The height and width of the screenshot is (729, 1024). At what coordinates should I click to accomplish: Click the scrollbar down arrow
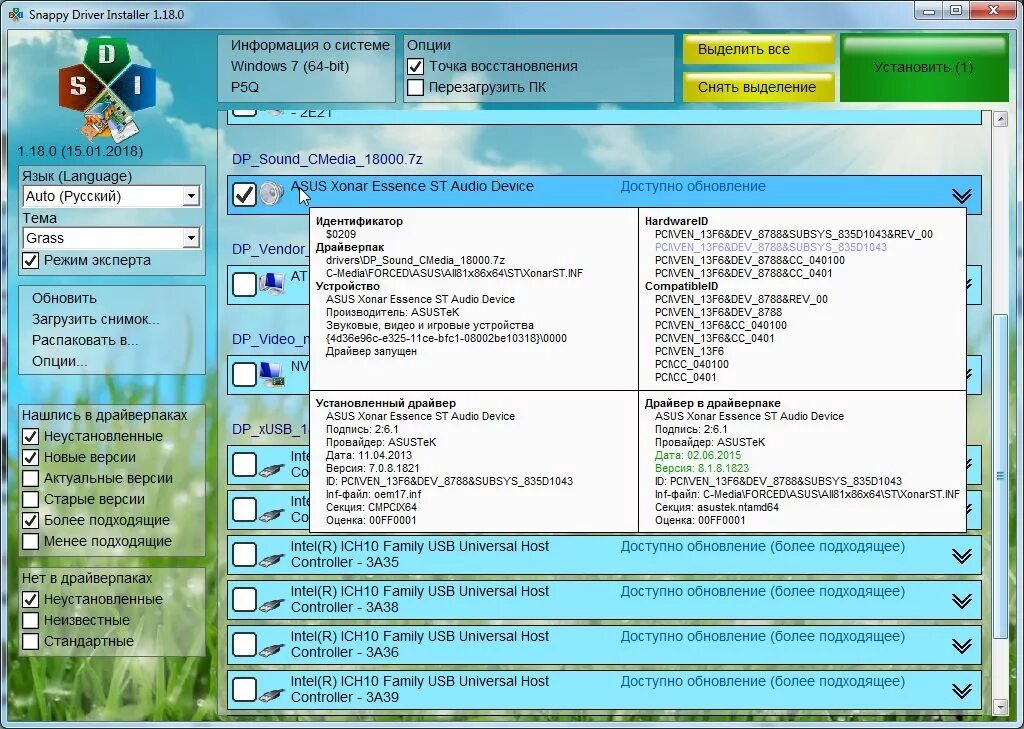(1000, 707)
